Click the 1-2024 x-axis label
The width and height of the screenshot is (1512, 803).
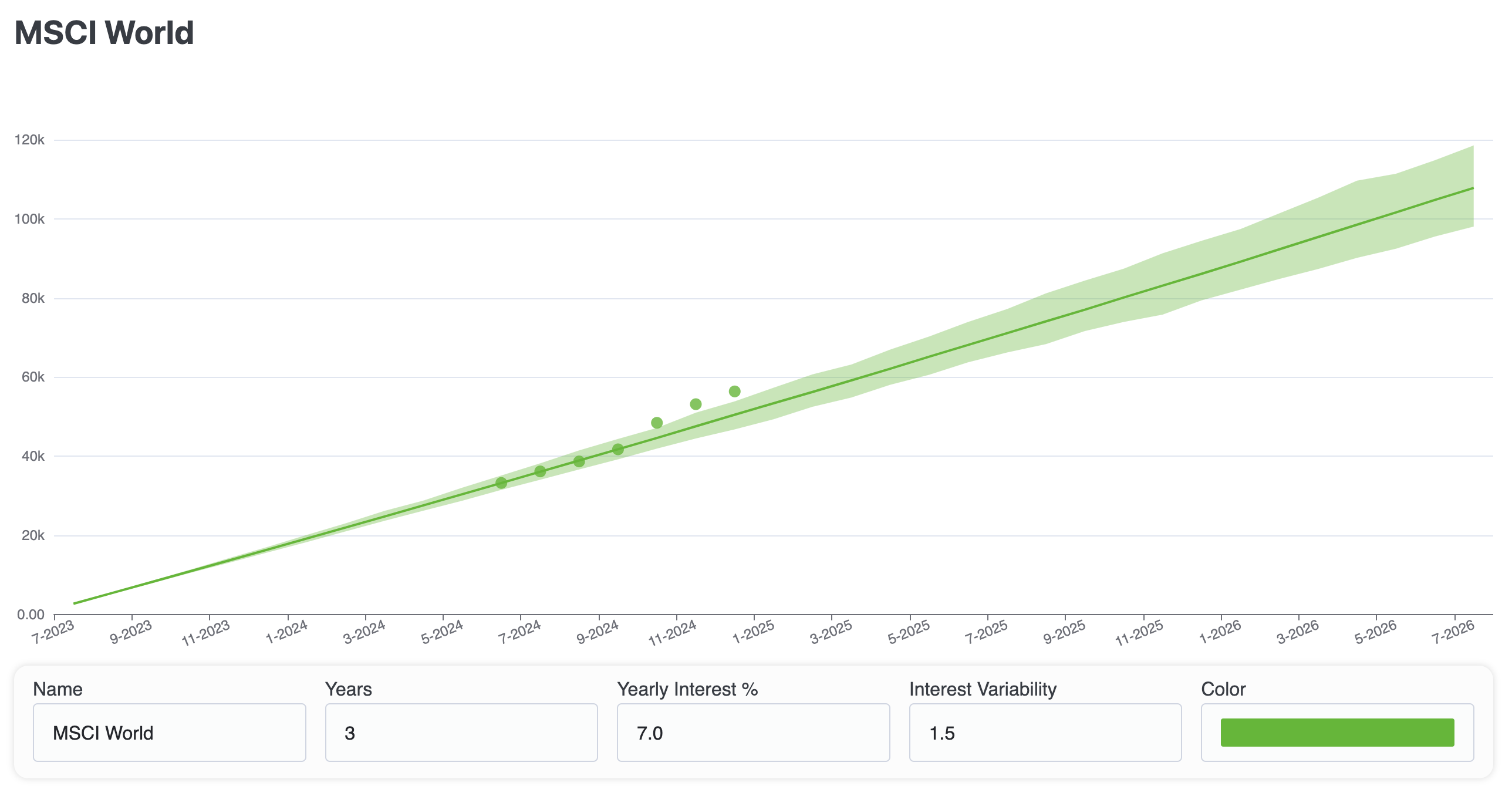(286, 632)
